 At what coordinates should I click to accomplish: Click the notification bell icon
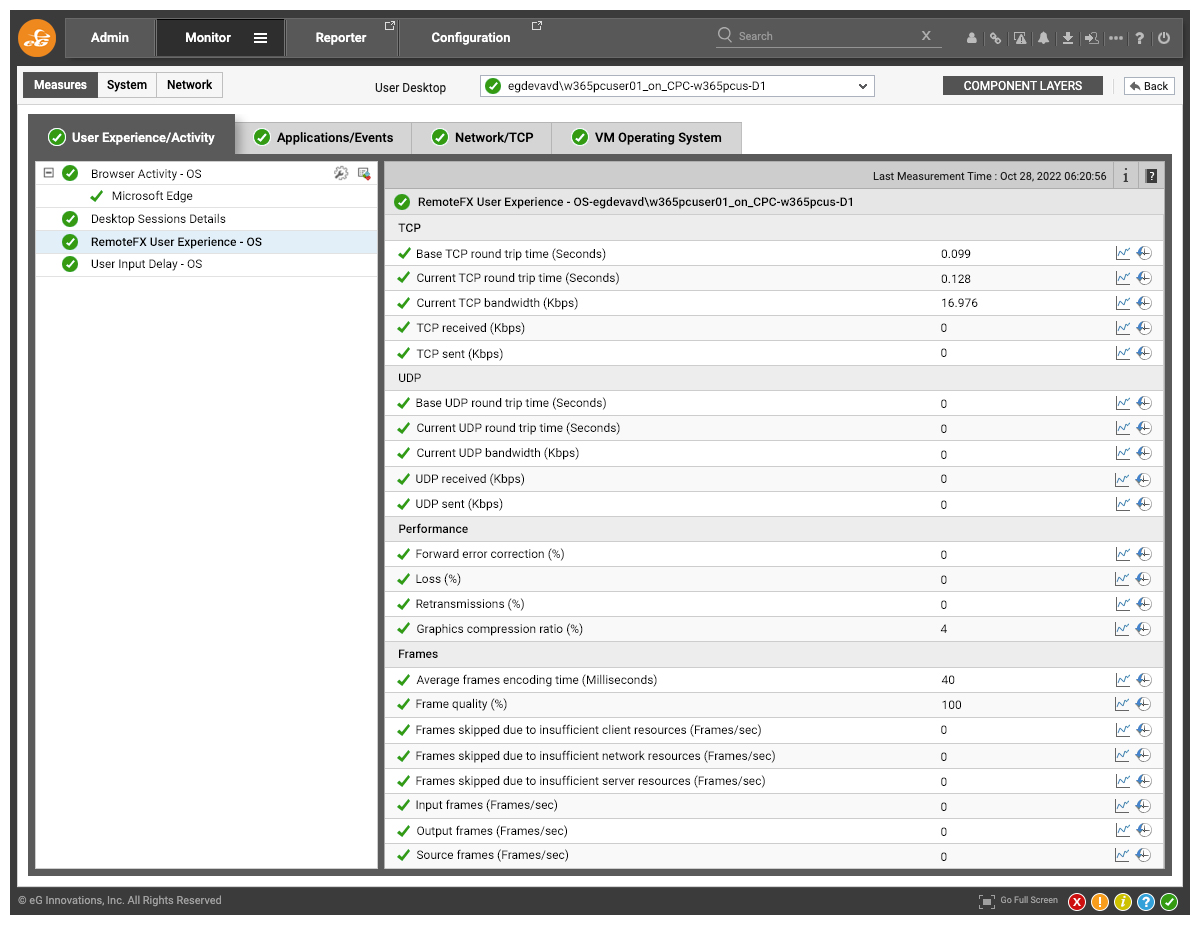tap(1044, 38)
